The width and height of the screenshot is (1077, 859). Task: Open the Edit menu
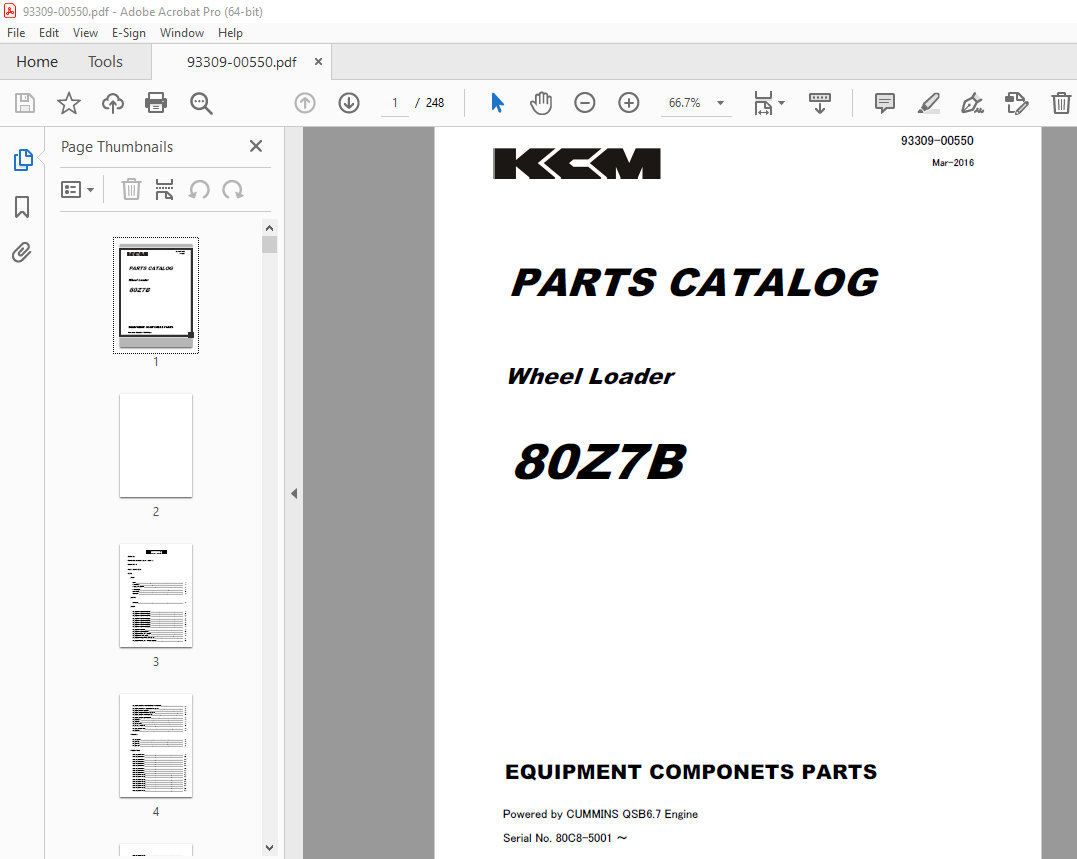[x=49, y=33]
